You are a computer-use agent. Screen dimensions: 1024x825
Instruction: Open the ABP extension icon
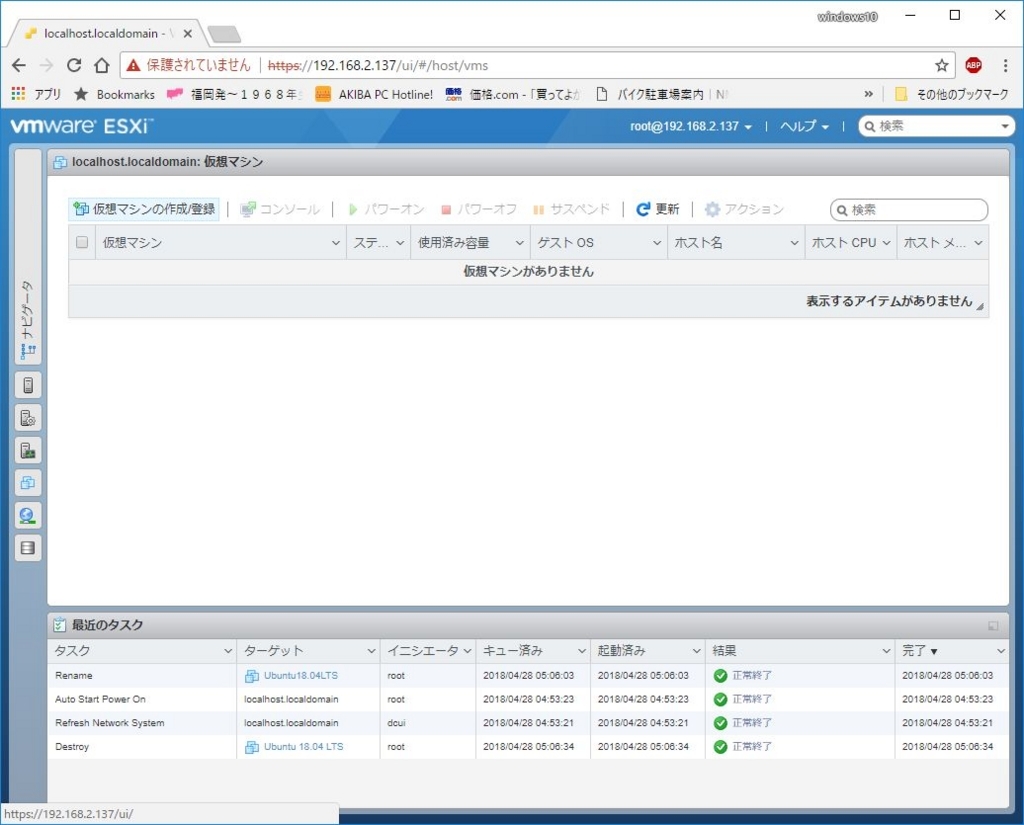[x=974, y=65]
